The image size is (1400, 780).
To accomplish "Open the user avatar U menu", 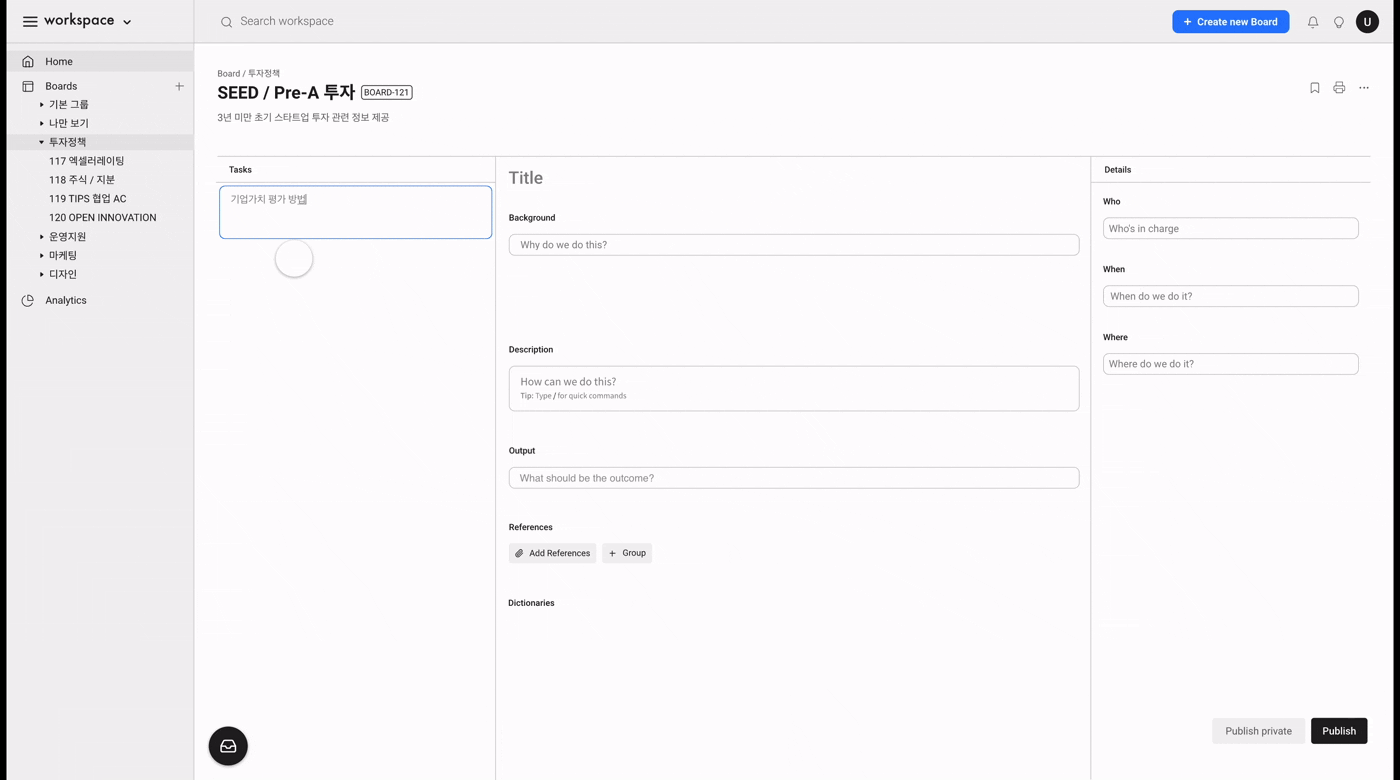I will coord(1367,22).
